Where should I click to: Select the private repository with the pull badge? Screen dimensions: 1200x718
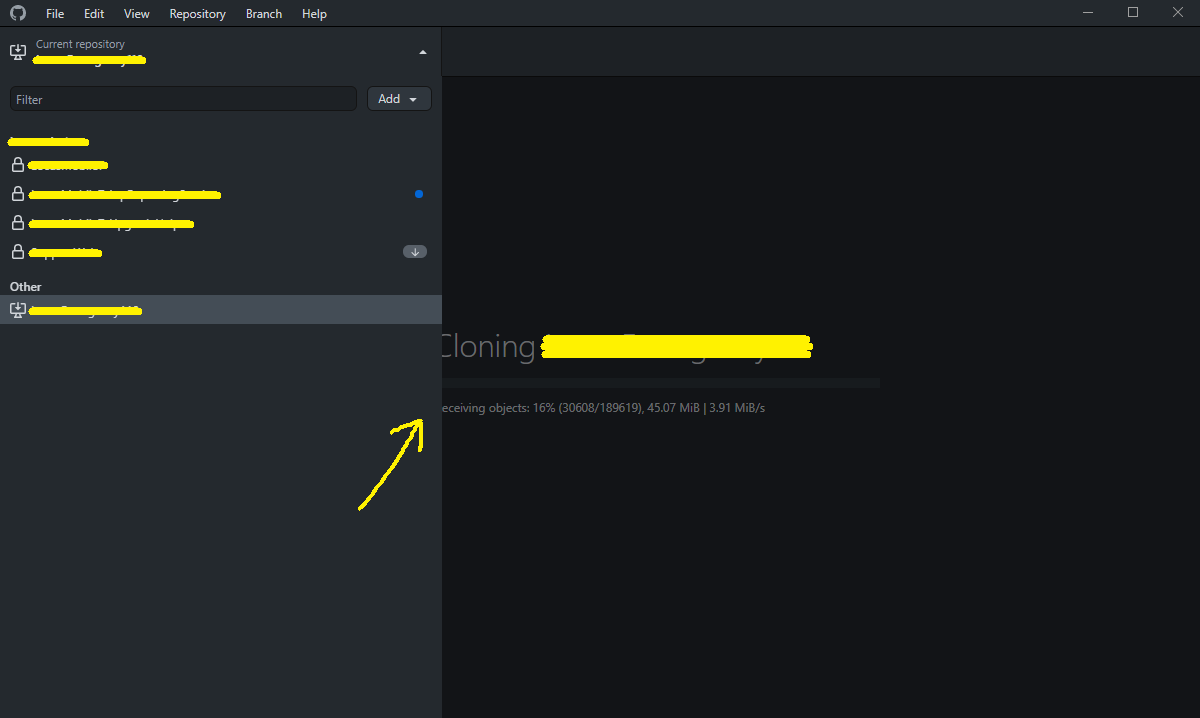point(221,252)
